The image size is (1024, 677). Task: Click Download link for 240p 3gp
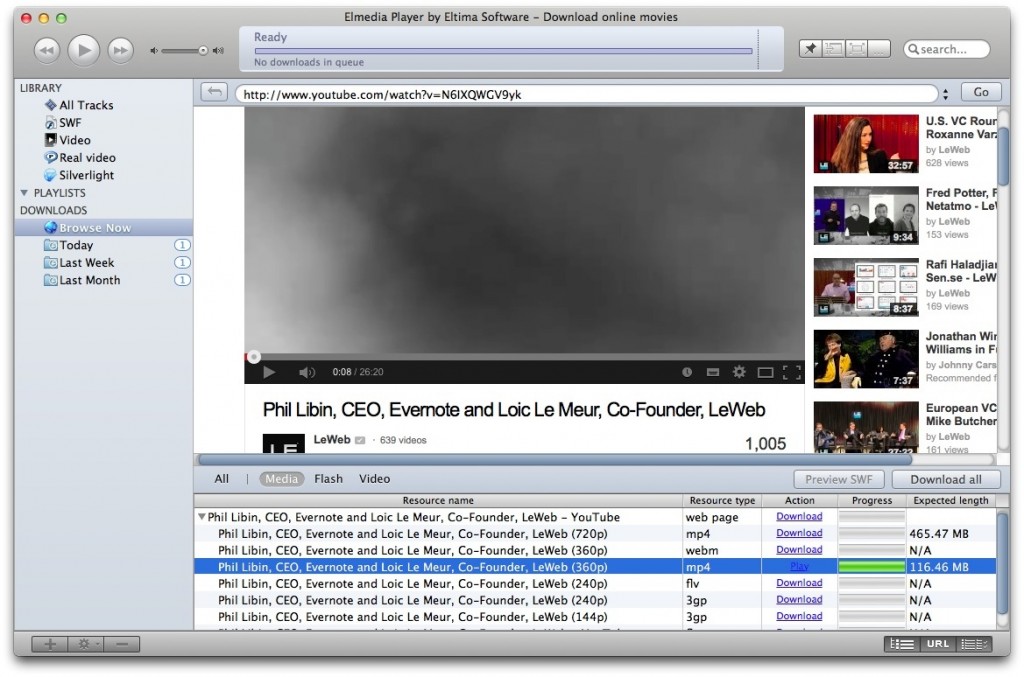click(x=799, y=599)
